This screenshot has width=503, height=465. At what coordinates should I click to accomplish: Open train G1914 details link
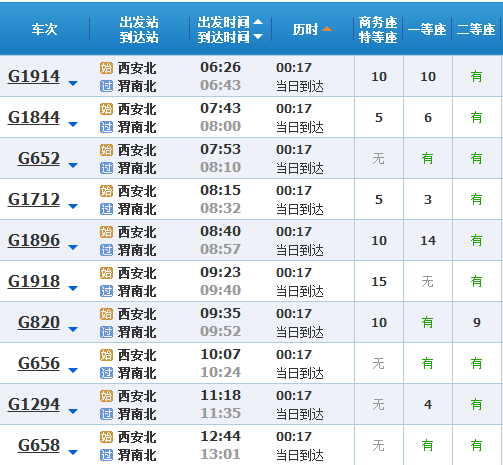pos(34,76)
